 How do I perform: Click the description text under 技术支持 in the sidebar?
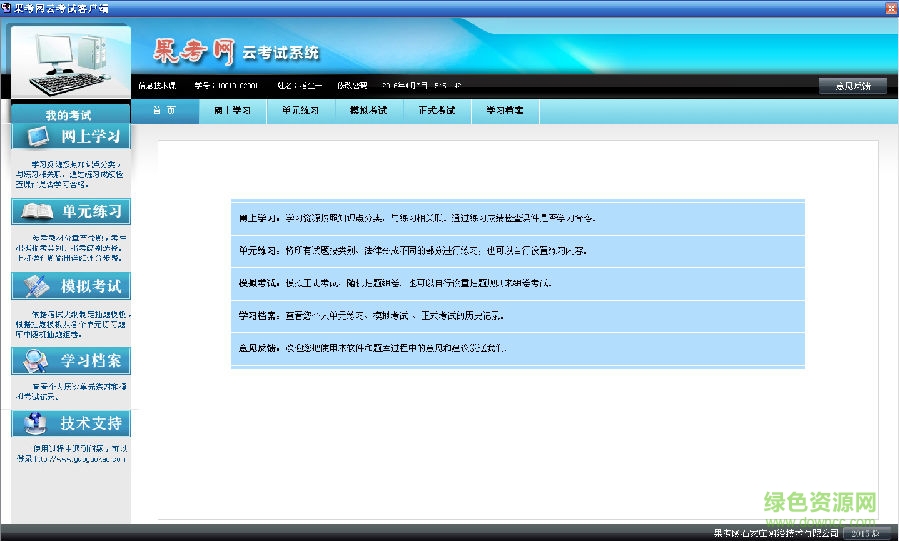(72, 454)
